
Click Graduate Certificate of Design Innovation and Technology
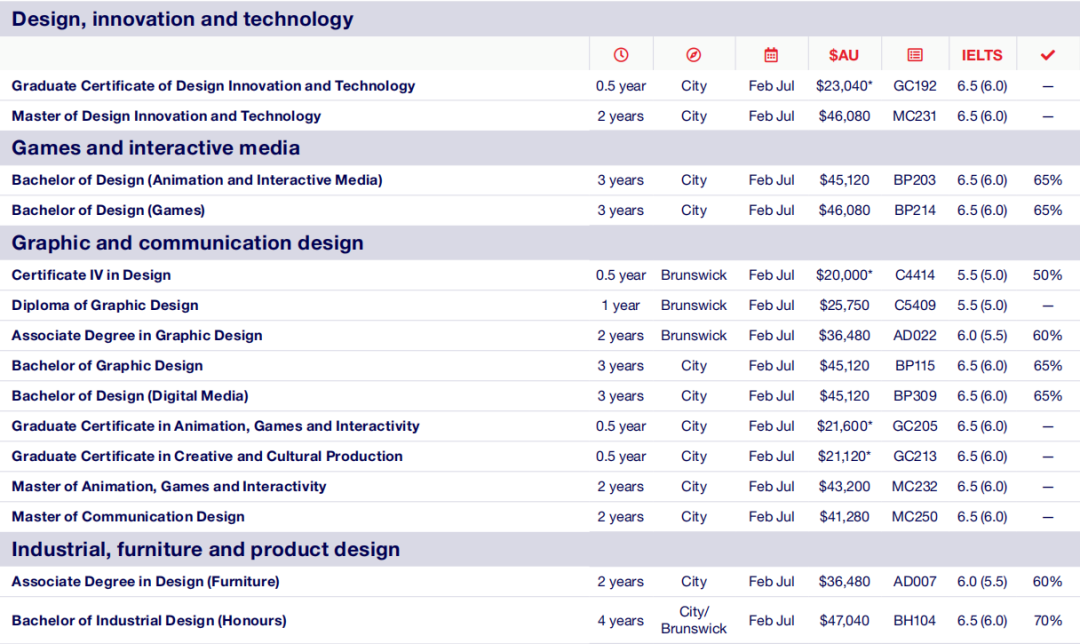pos(214,86)
